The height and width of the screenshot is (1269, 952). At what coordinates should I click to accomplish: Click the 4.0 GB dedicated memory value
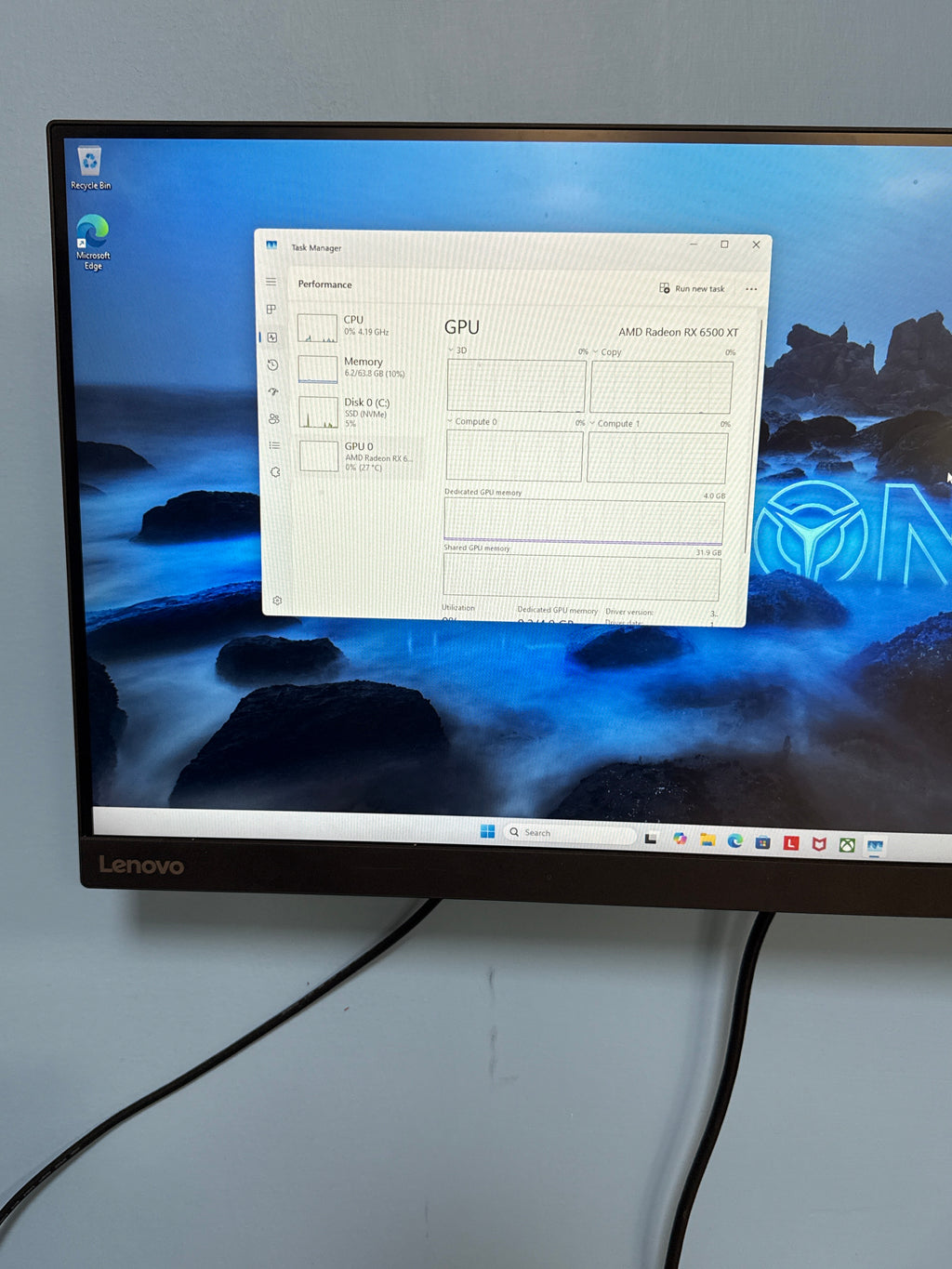pyautogui.click(x=714, y=496)
